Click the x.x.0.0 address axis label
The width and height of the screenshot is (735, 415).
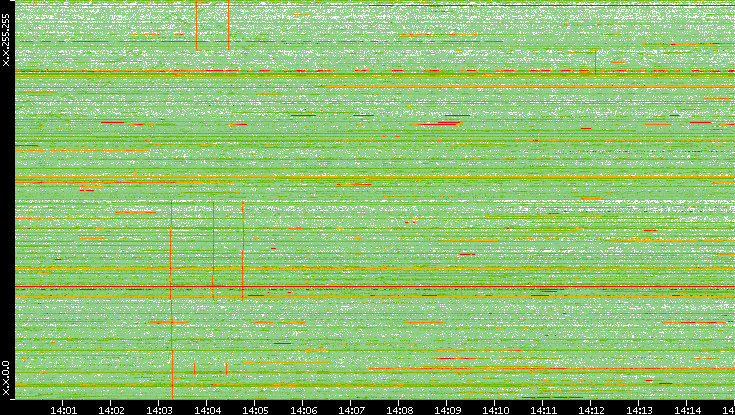point(6,378)
